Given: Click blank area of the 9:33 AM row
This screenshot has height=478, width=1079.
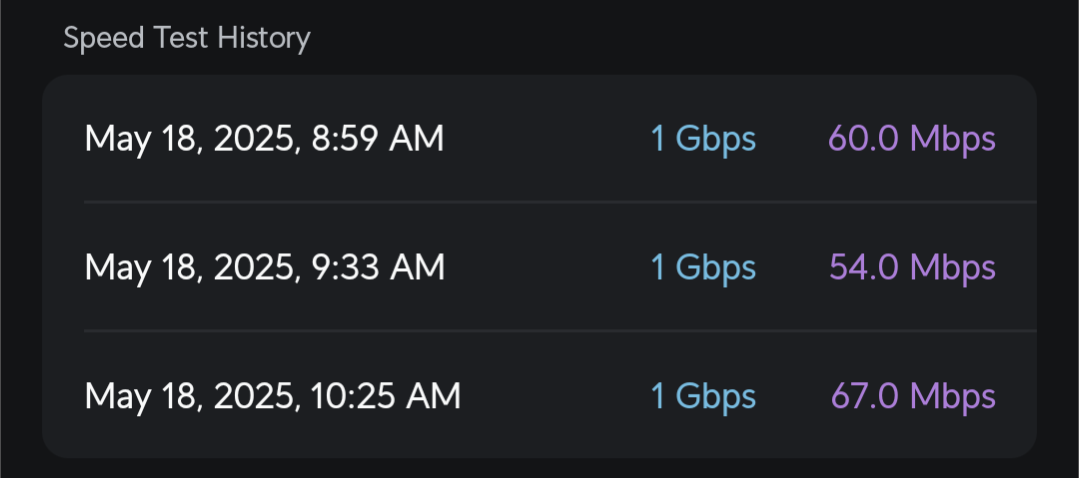Looking at the screenshot, I should [x=547, y=268].
